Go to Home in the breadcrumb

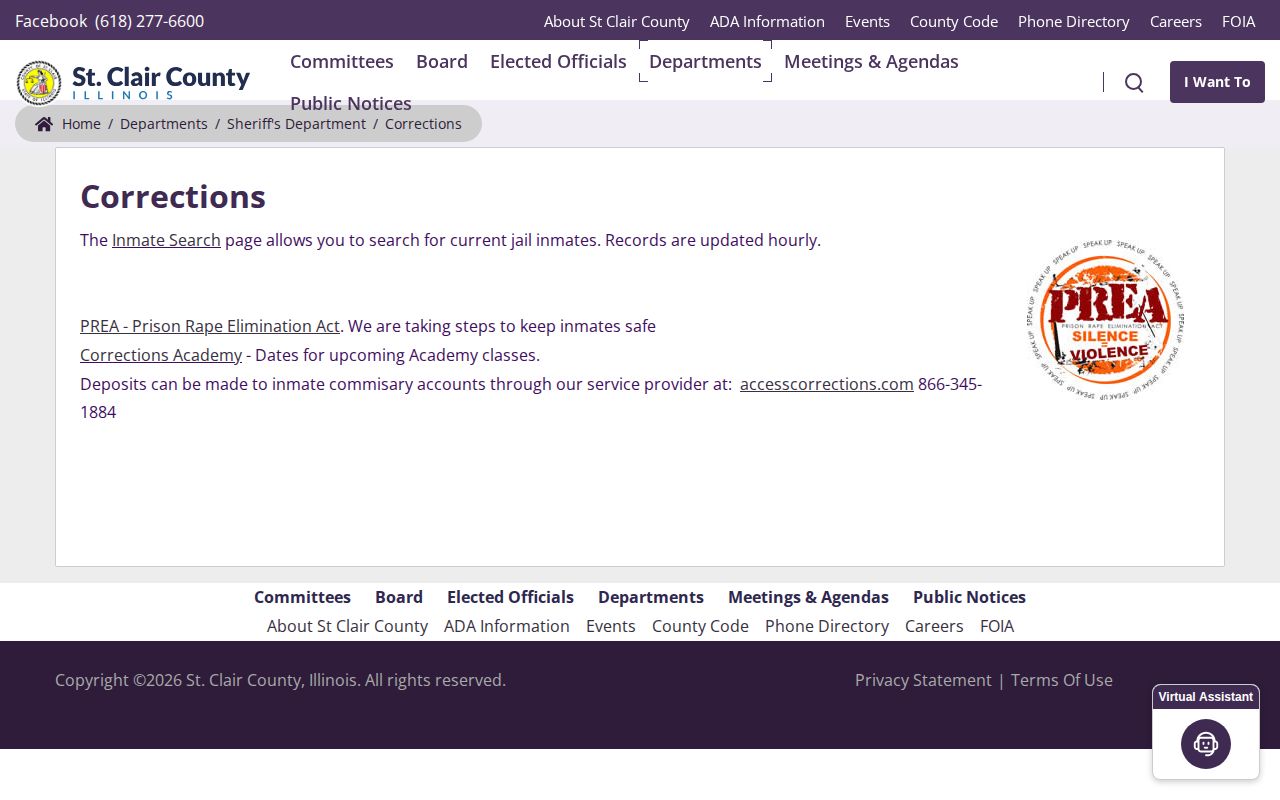(81, 124)
